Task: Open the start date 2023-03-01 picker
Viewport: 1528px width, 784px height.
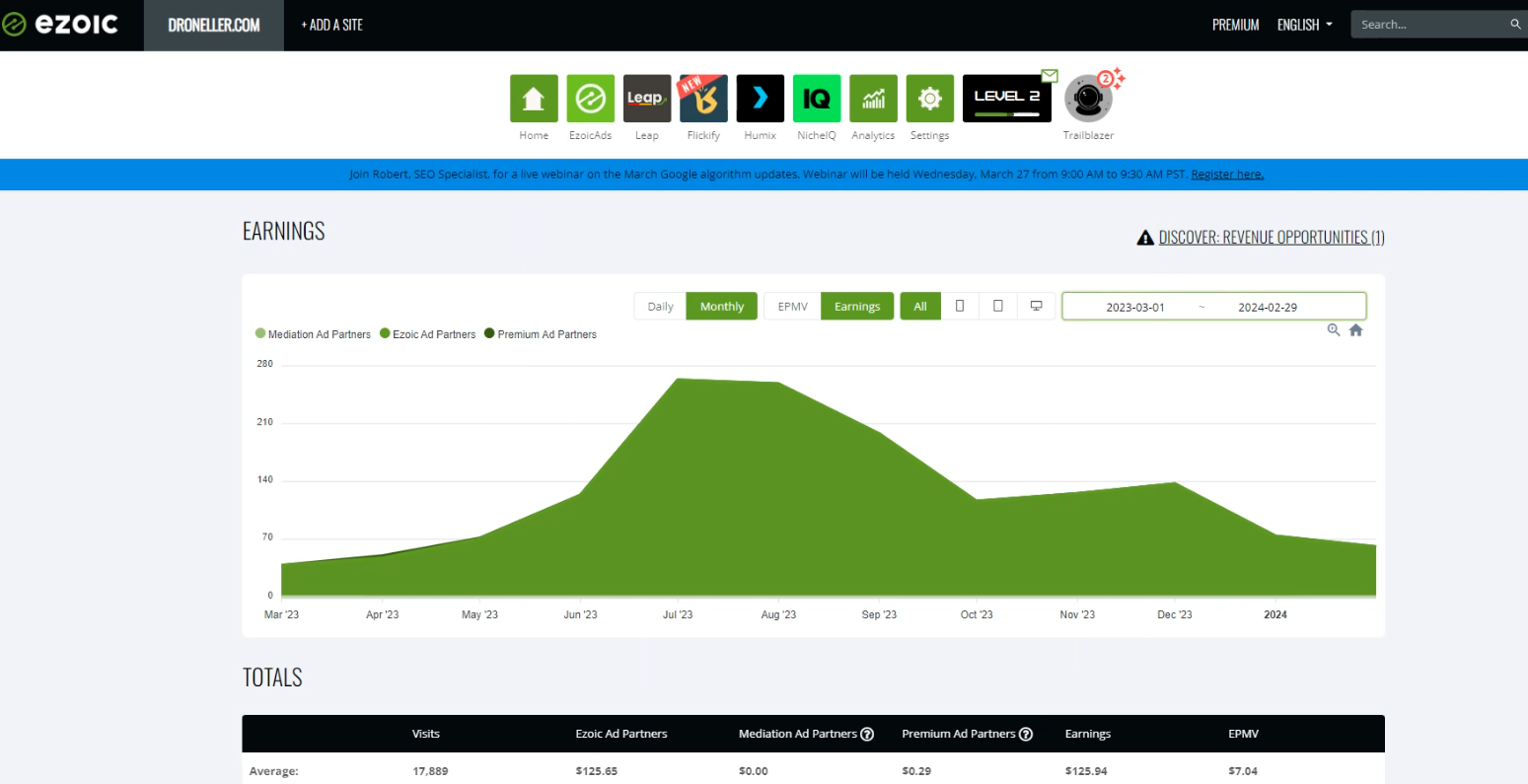Action: [x=1135, y=307]
